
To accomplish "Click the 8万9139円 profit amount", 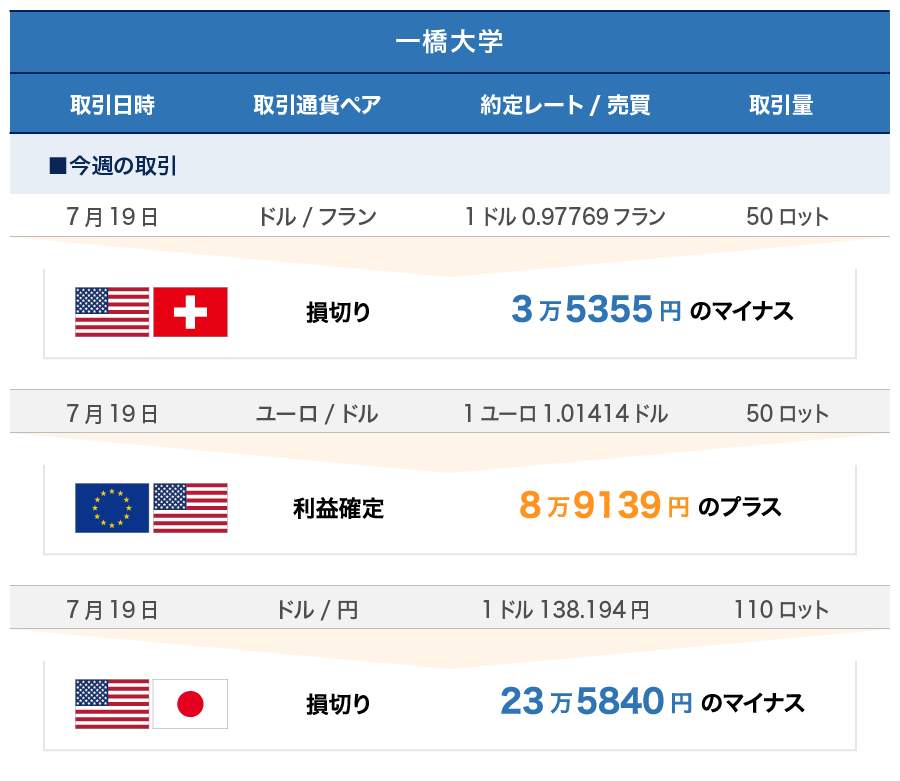I will pos(604,507).
